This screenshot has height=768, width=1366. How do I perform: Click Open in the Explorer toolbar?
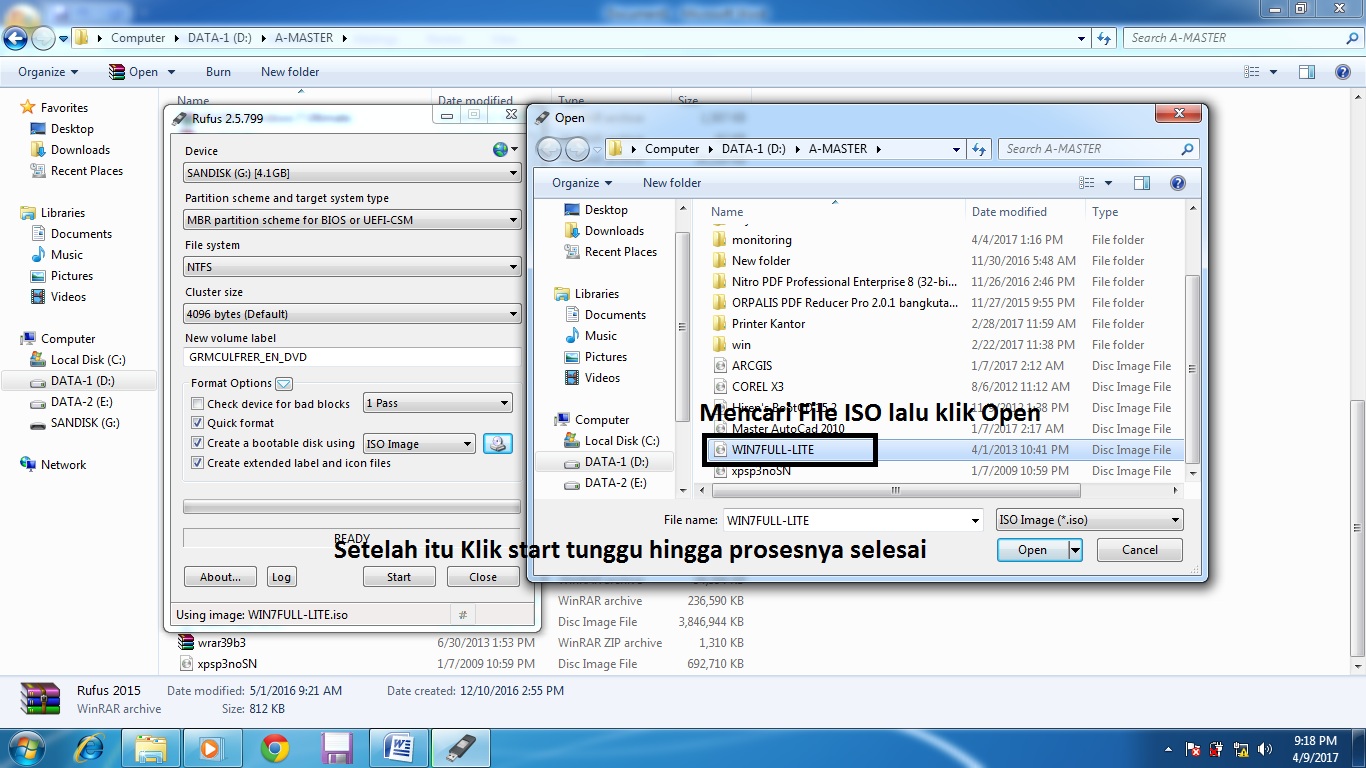click(142, 72)
